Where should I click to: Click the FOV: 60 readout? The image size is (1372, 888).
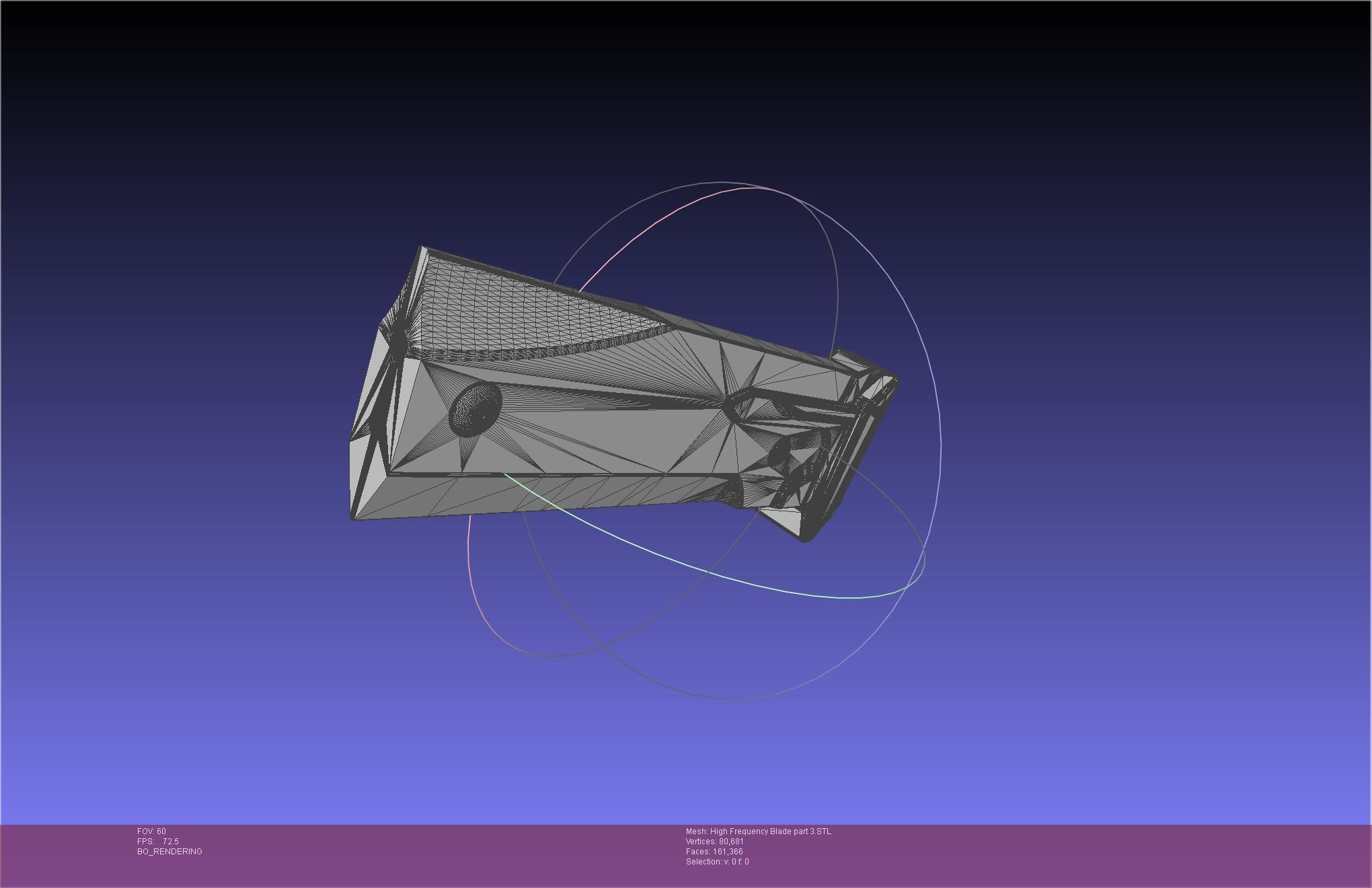point(151,831)
